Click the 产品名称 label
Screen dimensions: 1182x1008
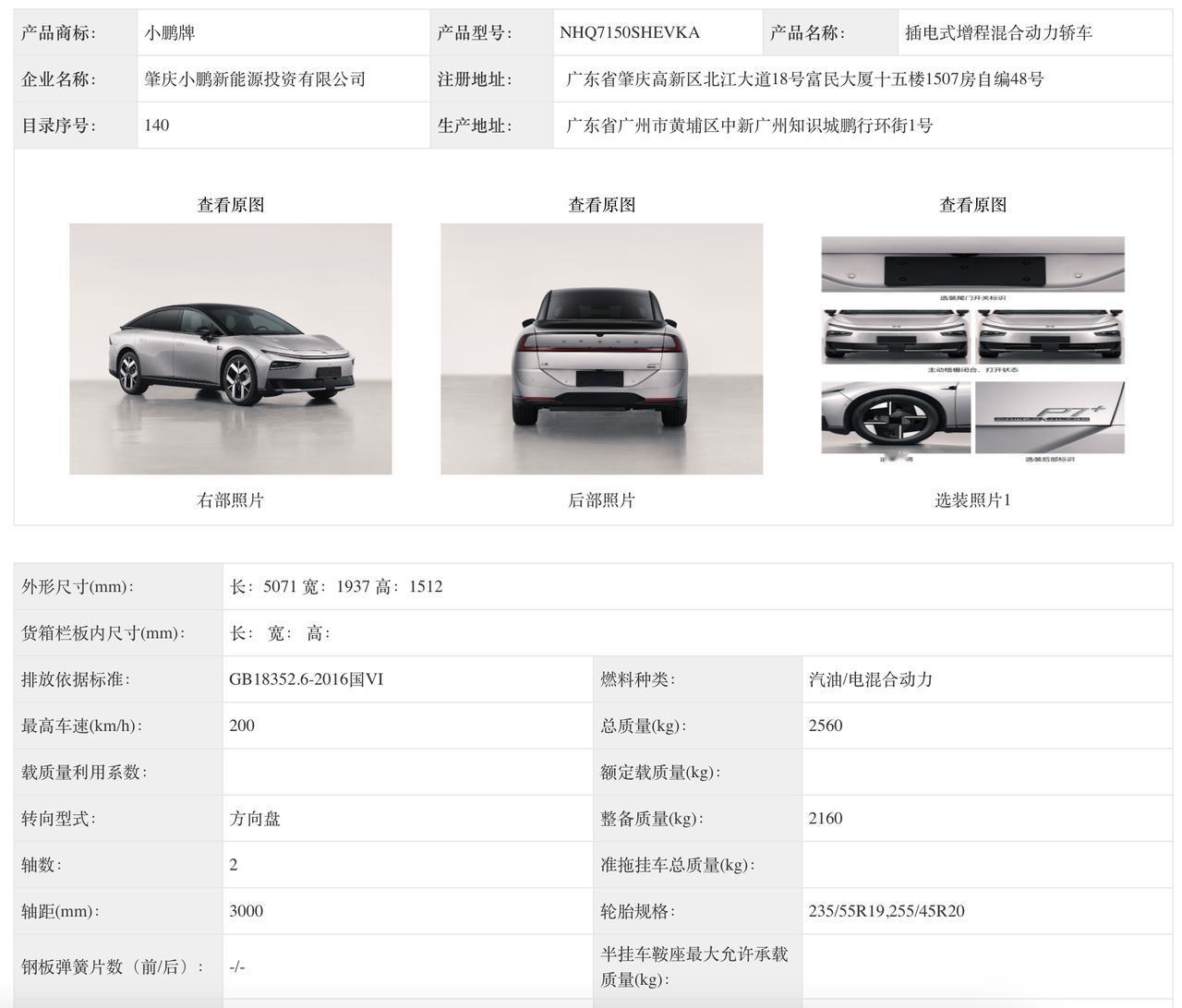808,33
